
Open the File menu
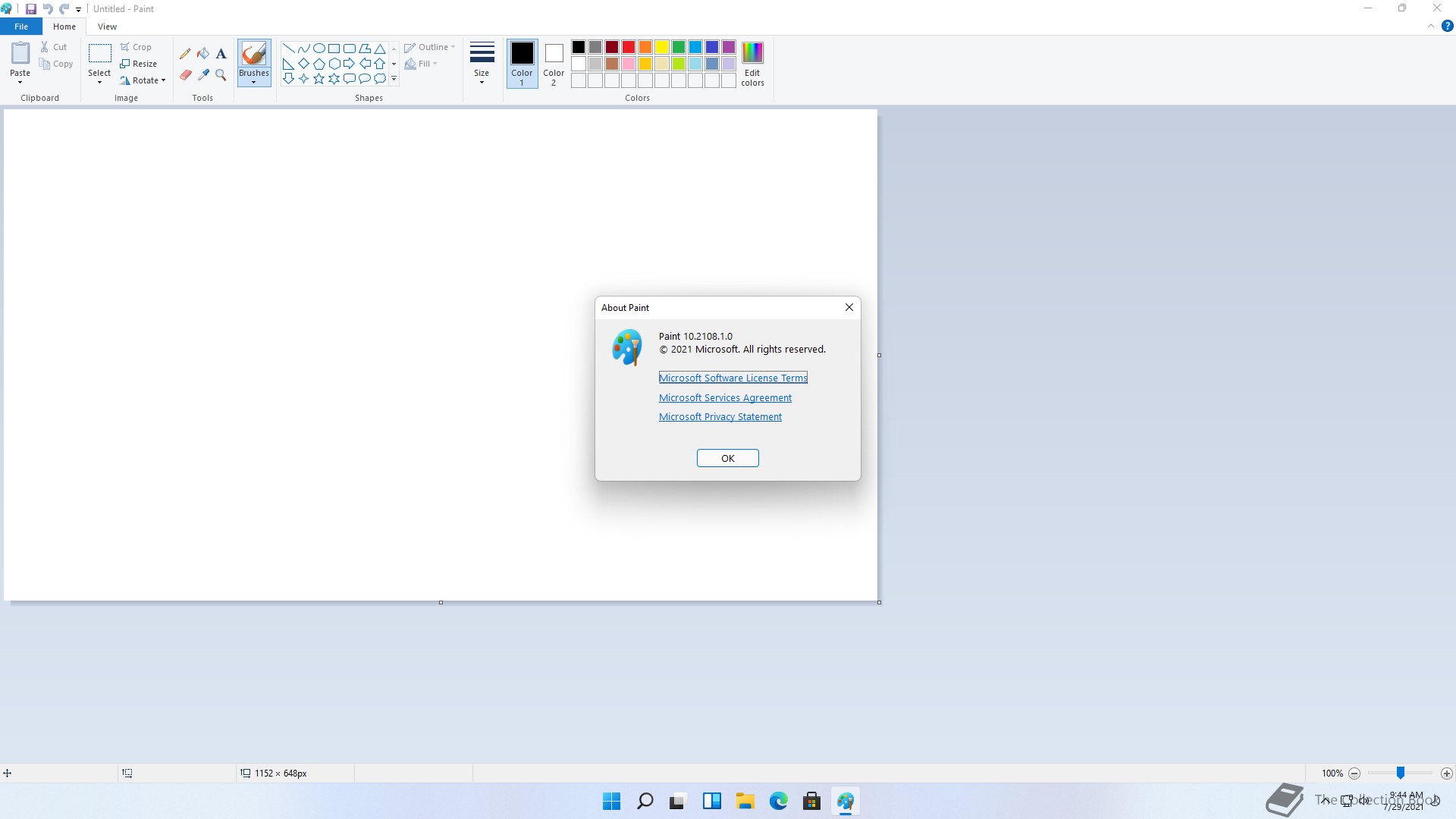21,27
